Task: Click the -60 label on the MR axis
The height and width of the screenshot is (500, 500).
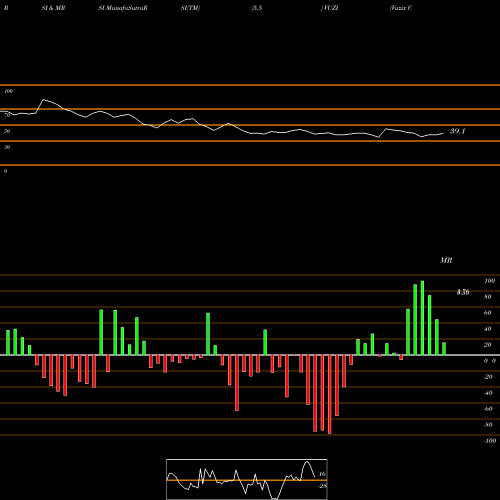Action: (x=488, y=409)
